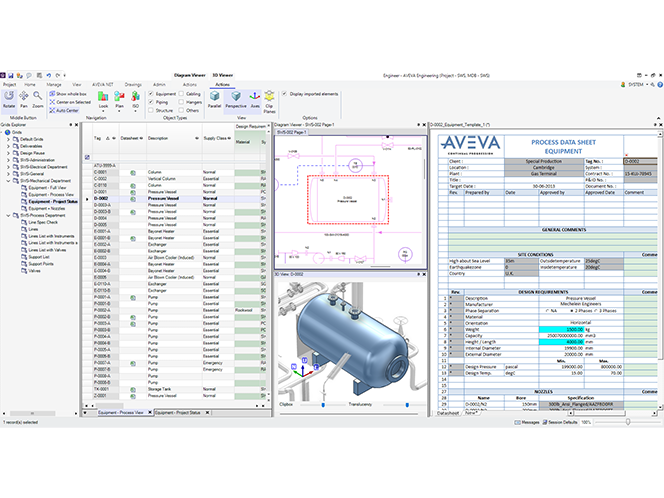Image resolution: width=664 pixels, height=498 pixels.
Task: Open the Drawings ribbon tab
Action: (133, 85)
